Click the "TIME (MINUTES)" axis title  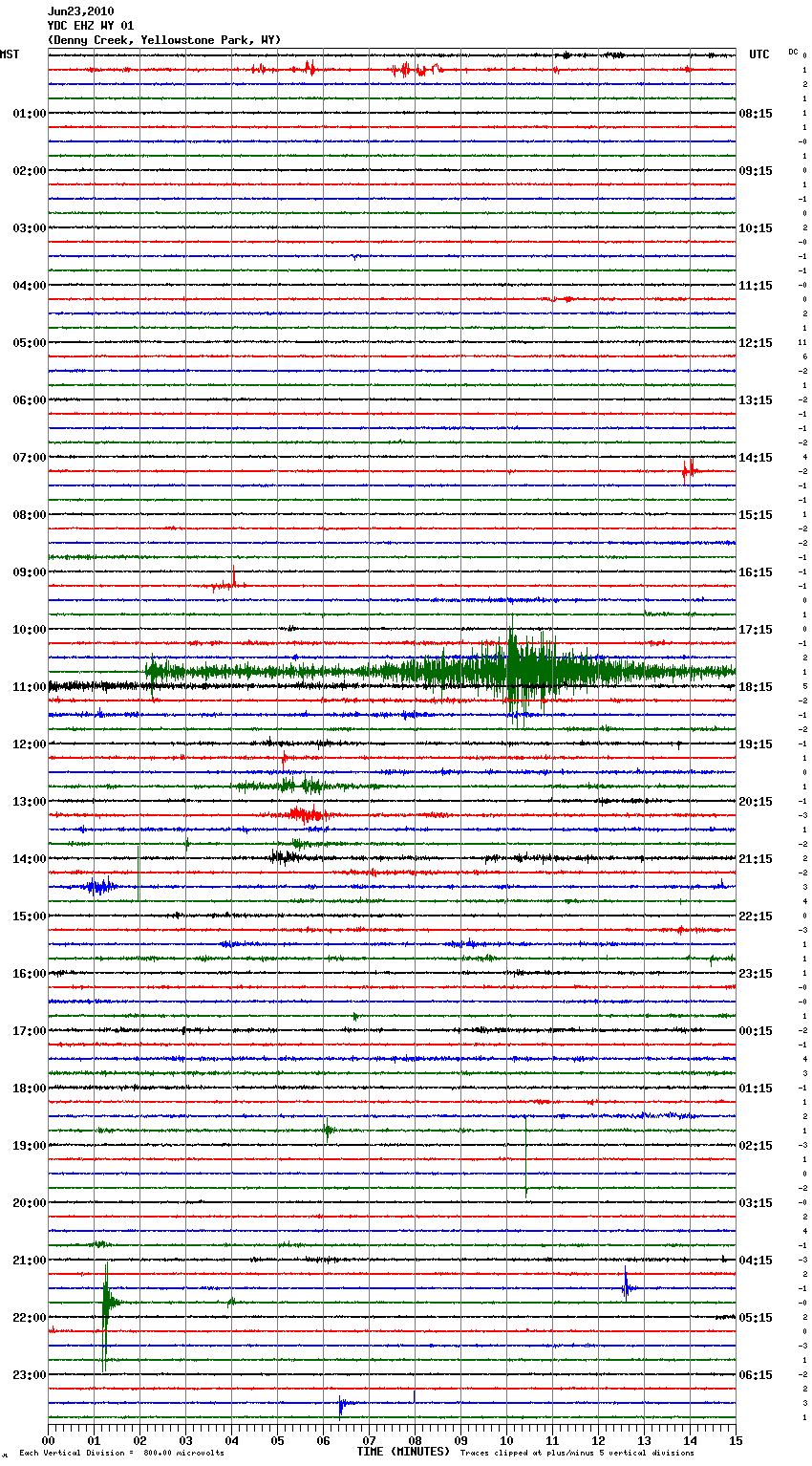(x=403, y=1452)
